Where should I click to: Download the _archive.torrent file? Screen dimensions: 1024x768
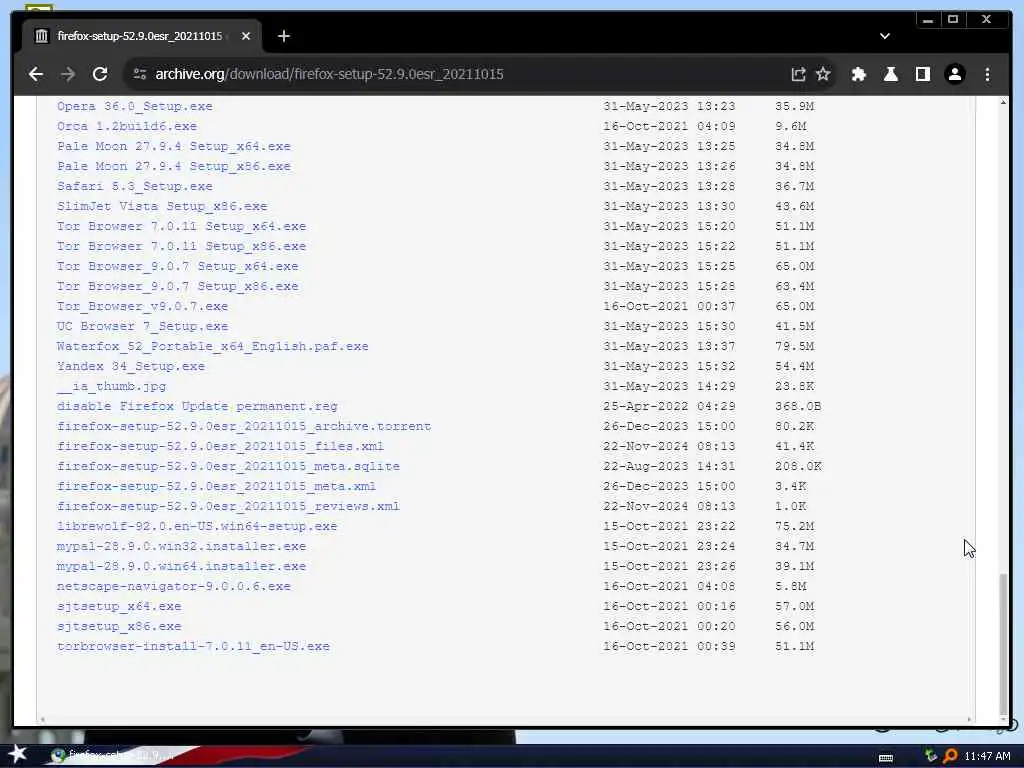[x=244, y=426]
